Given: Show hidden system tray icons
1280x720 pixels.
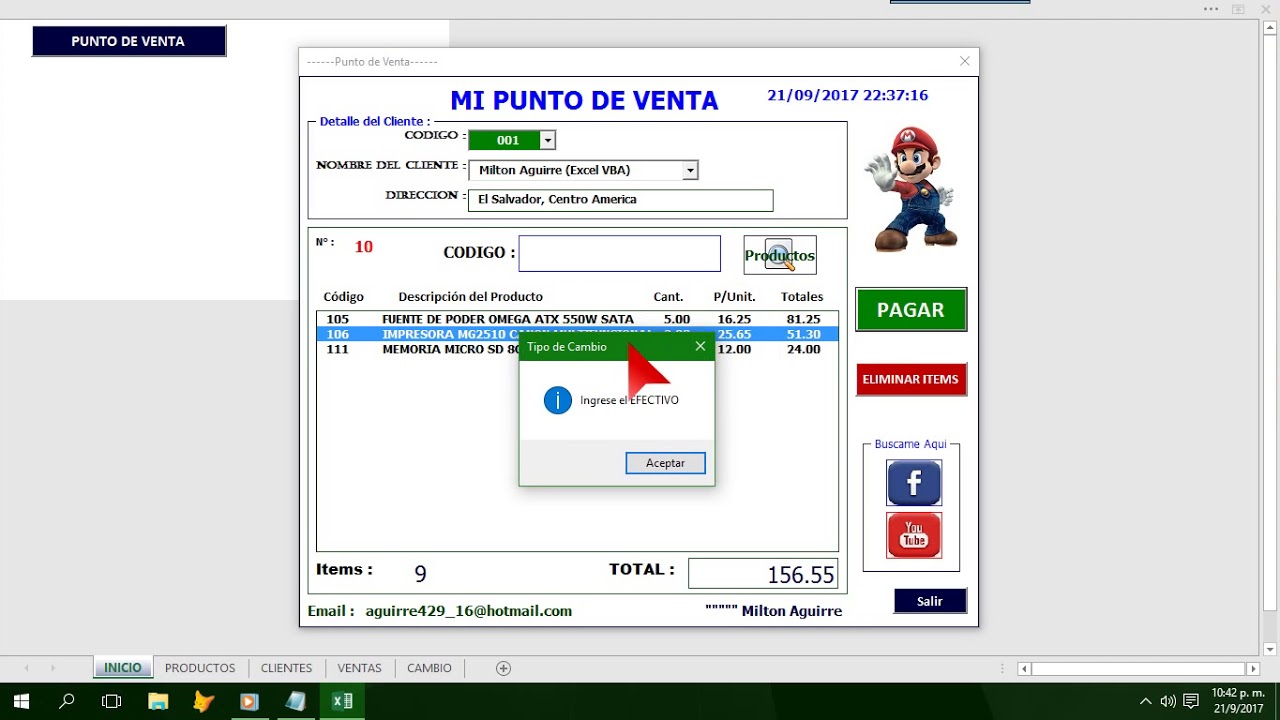Looking at the screenshot, I should pyautogui.click(x=1146, y=701).
